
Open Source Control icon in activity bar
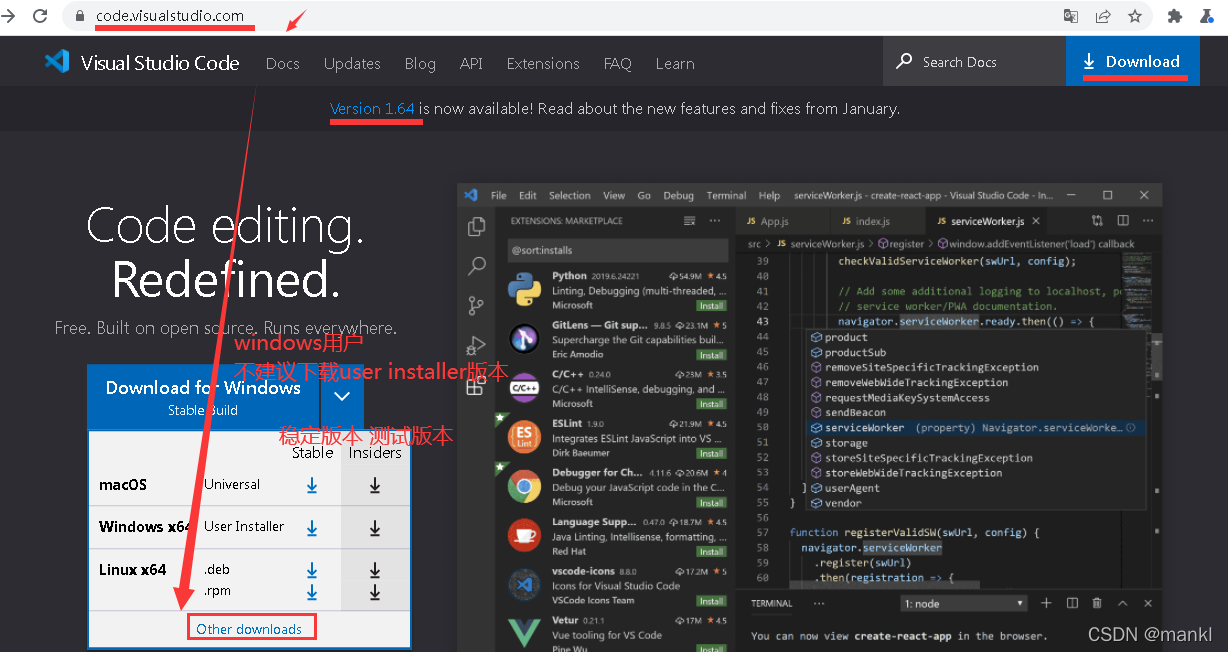tap(477, 306)
